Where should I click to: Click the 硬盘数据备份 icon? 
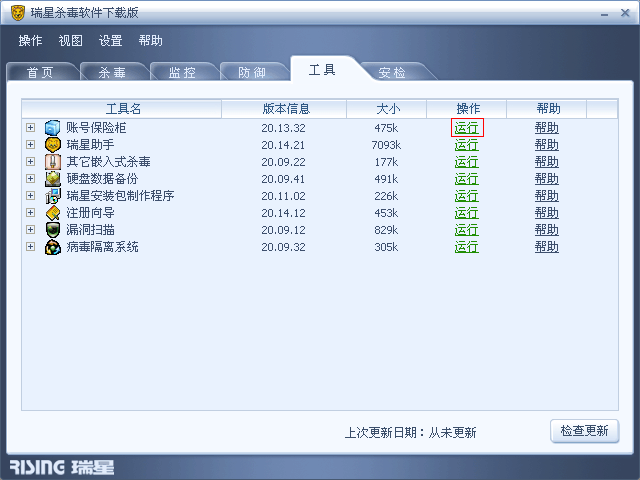click(53, 179)
